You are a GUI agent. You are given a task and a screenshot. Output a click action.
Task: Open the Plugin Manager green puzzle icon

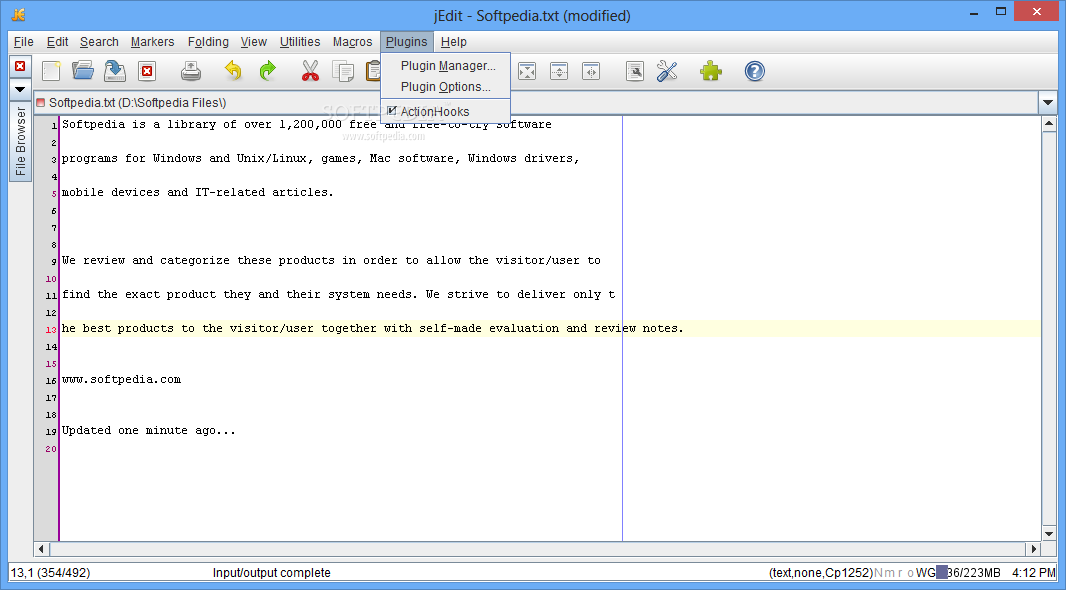coord(710,71)
